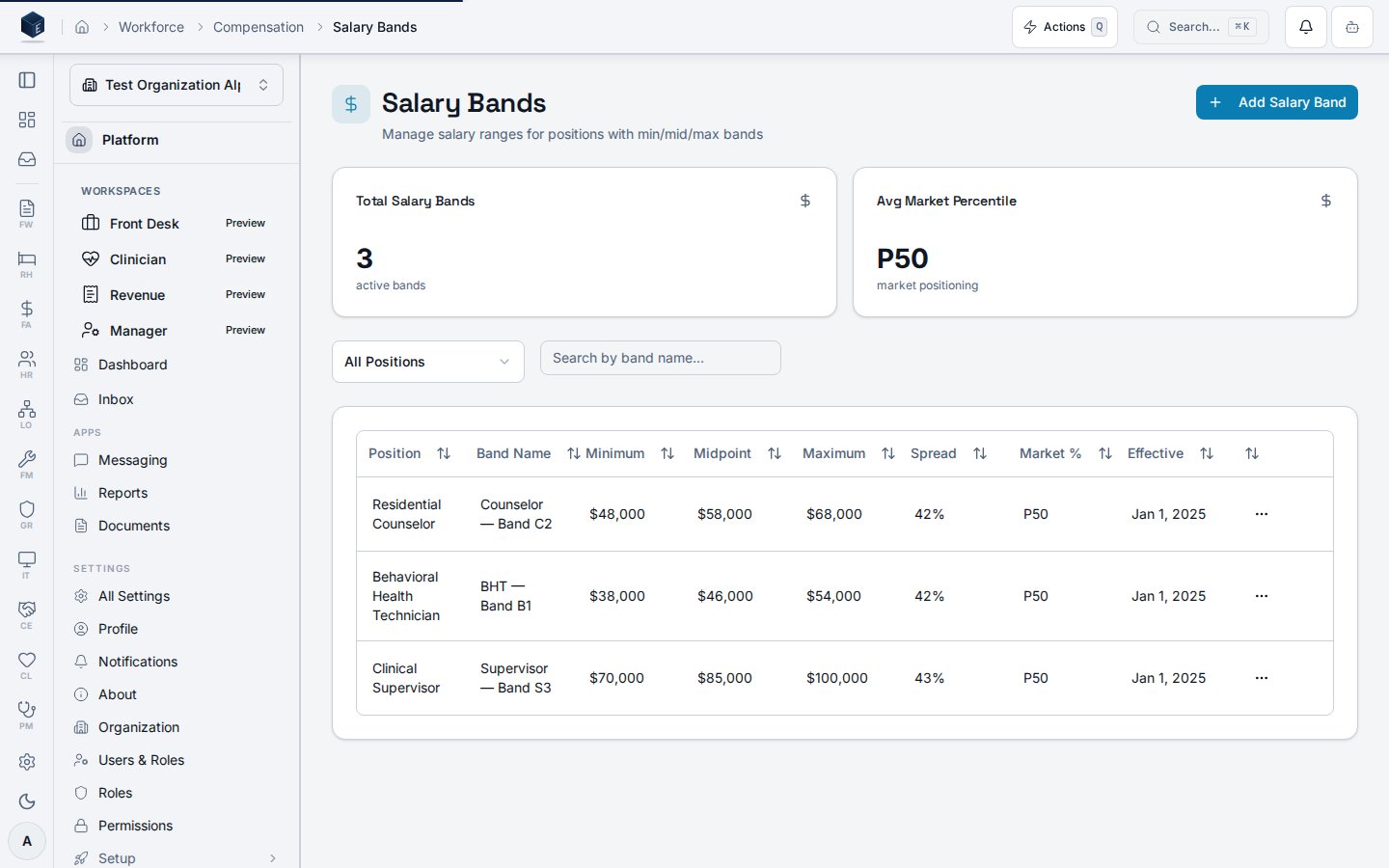Click the top bar Search box
1389x868 pixels.
[x=1201, y=27]
